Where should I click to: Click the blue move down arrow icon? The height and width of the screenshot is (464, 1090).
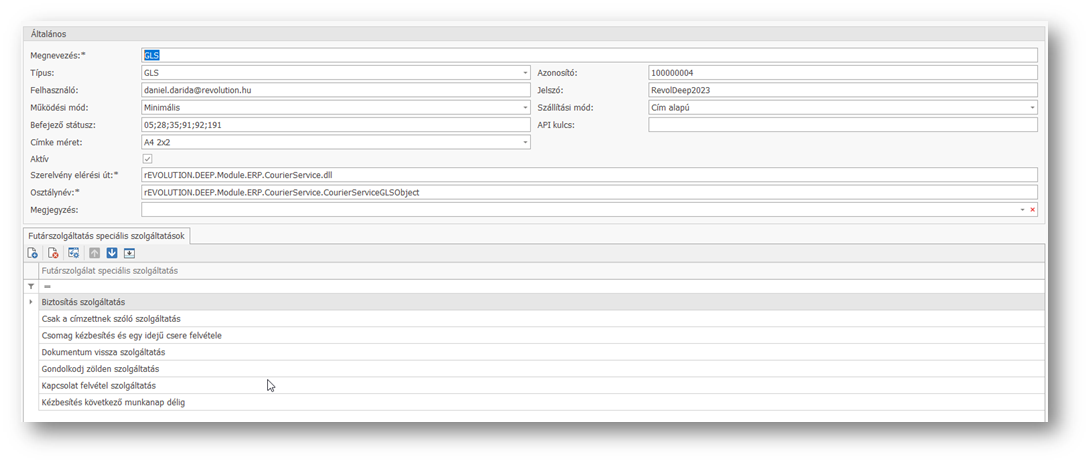point(112,253)
